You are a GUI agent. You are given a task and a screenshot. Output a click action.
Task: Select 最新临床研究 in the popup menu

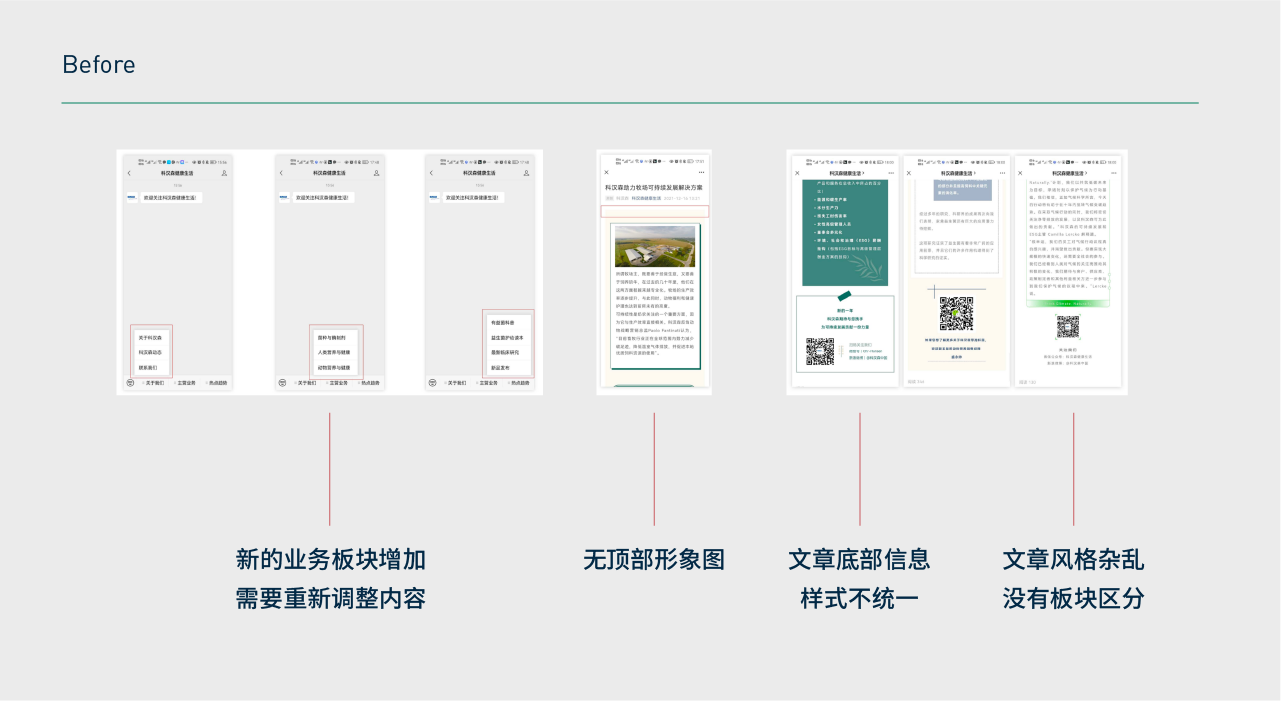(508, 352)
